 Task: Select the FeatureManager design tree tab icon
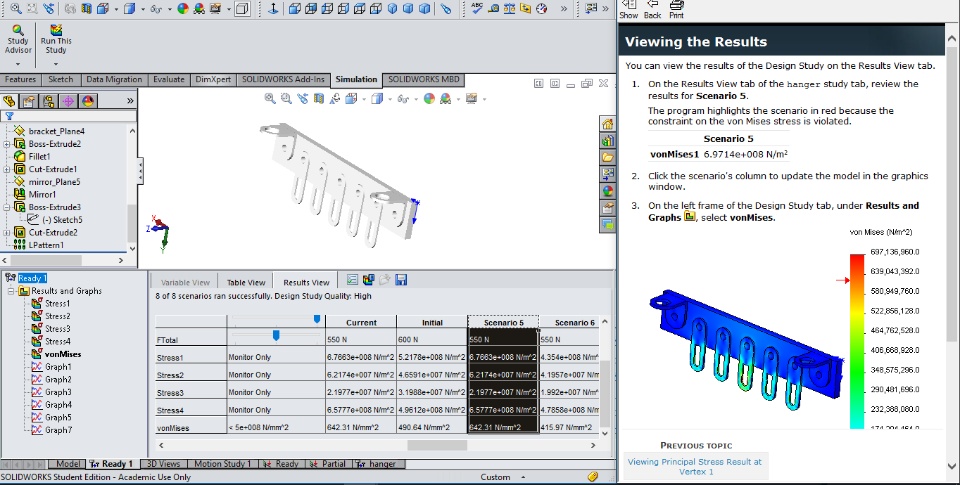[9, 101]
